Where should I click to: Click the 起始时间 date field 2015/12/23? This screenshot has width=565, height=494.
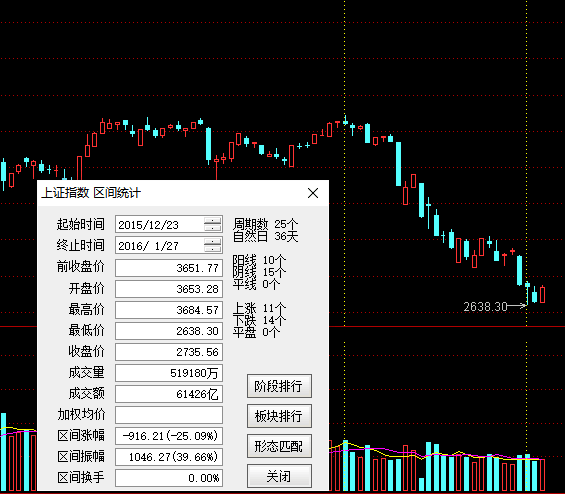click(160, 224)
